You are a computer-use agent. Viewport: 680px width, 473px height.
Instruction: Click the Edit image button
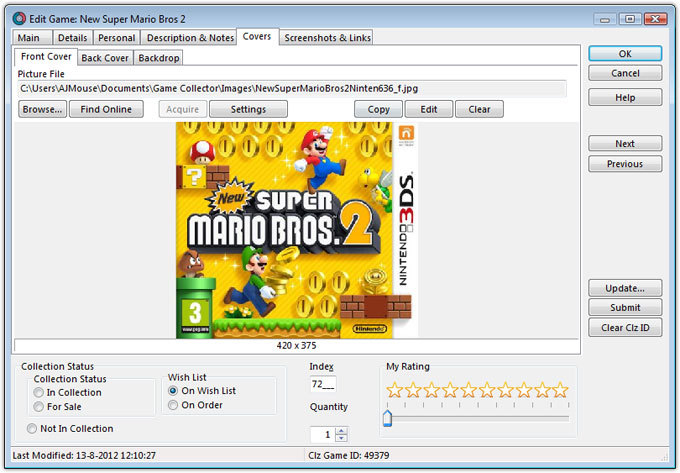click(429, 109)
